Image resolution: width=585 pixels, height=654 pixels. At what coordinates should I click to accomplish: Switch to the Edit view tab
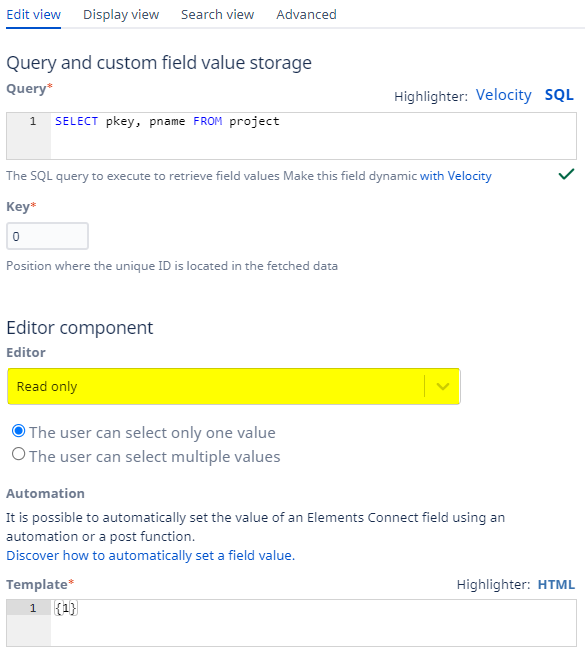pyautogui.click(x=33, y=15)
